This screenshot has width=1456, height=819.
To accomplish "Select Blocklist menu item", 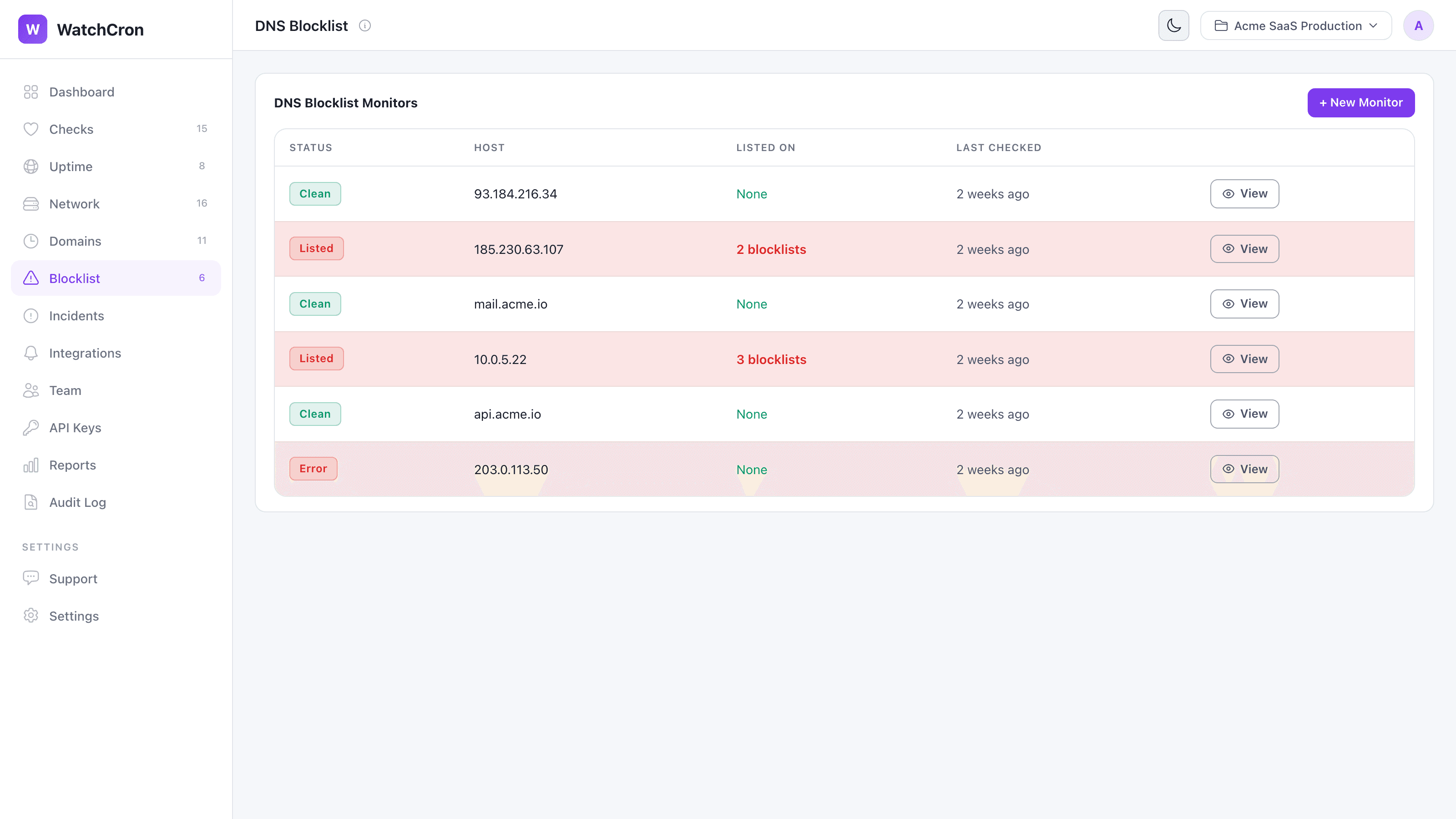I will point(116,278).
